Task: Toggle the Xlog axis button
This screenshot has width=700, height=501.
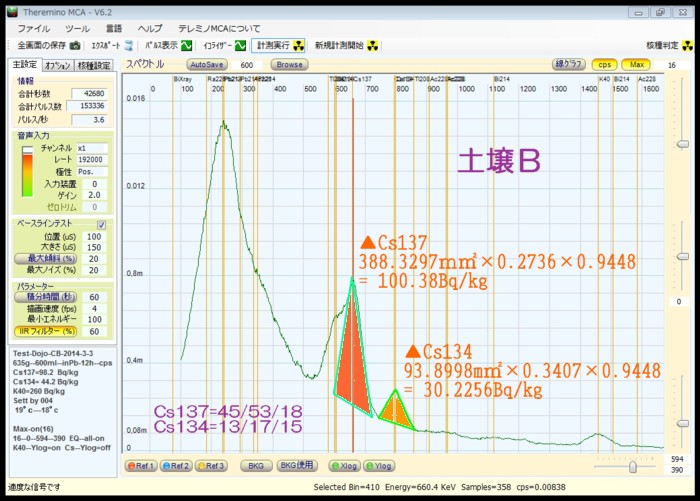Action: click(x=345, y=466)
